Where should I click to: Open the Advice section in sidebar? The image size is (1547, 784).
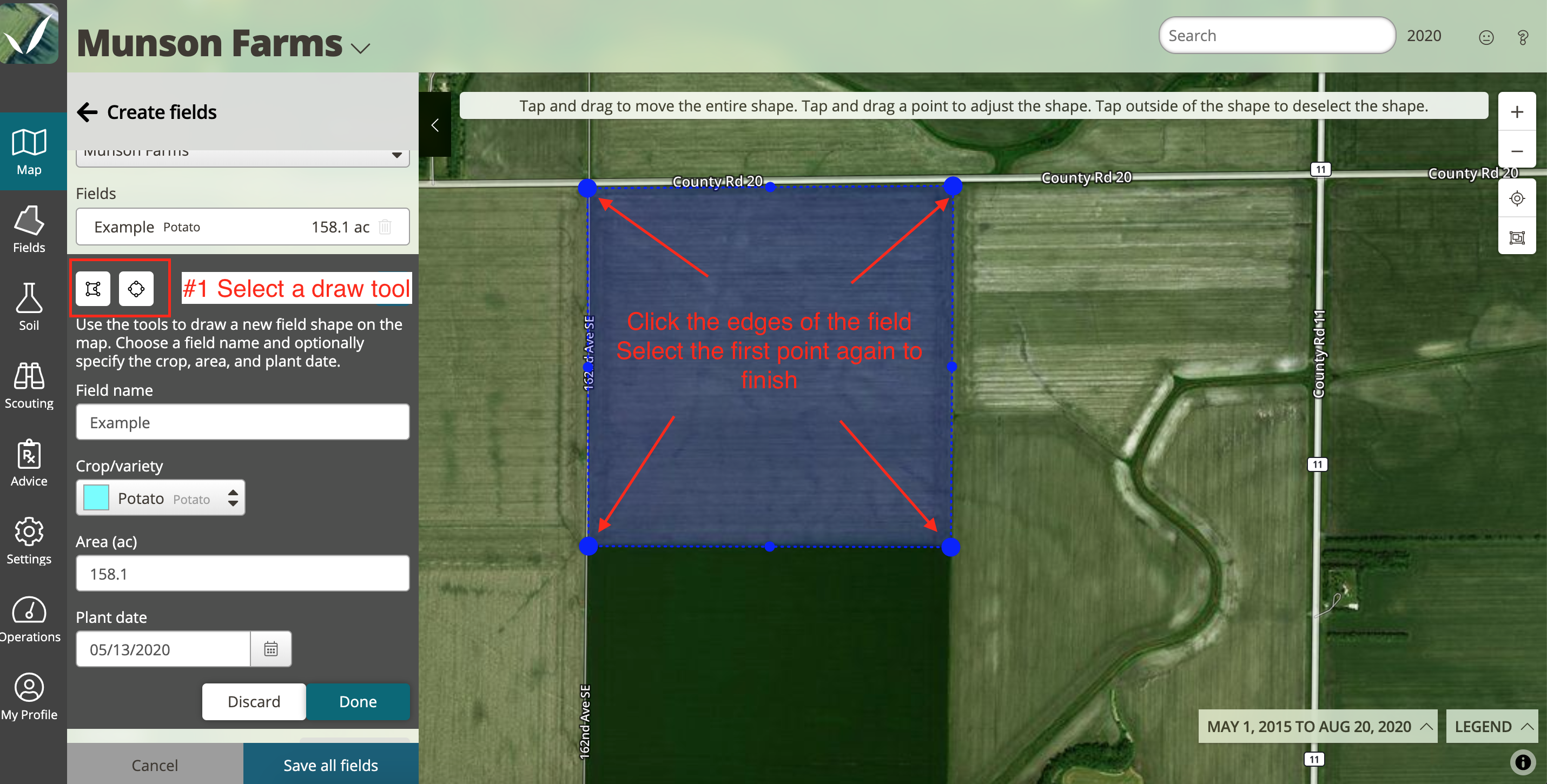tap(29, 463)
